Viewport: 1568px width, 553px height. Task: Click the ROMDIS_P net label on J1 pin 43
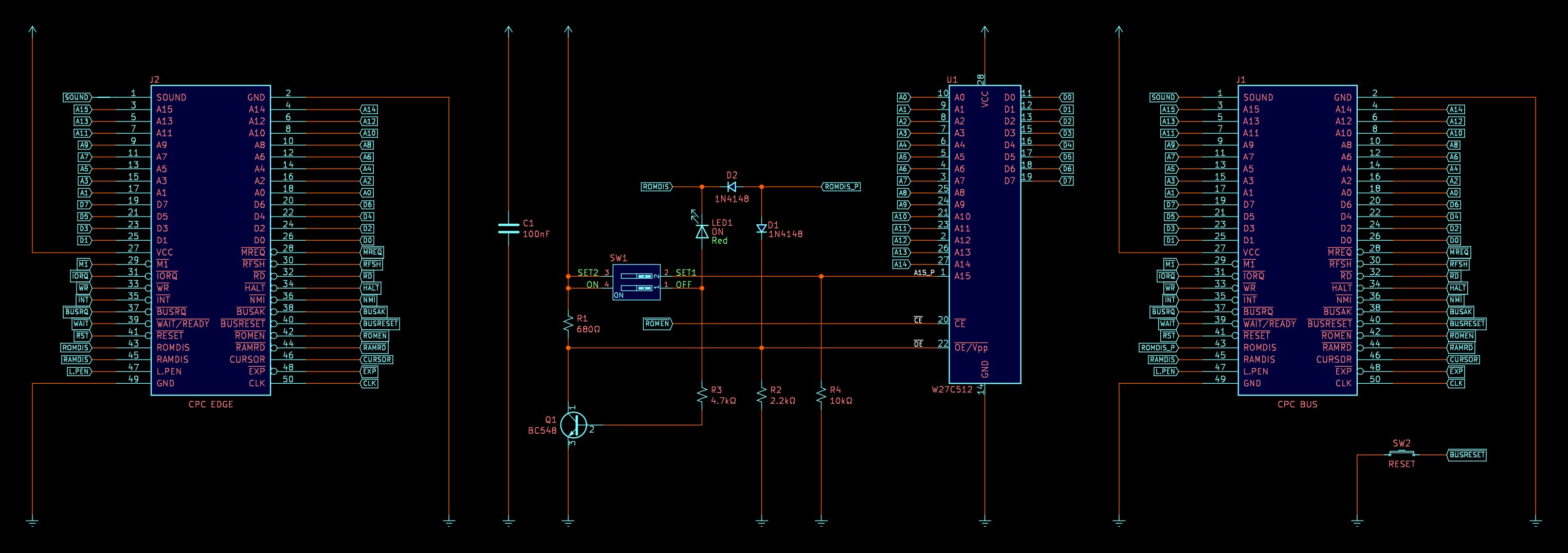tap(1159, 348)
